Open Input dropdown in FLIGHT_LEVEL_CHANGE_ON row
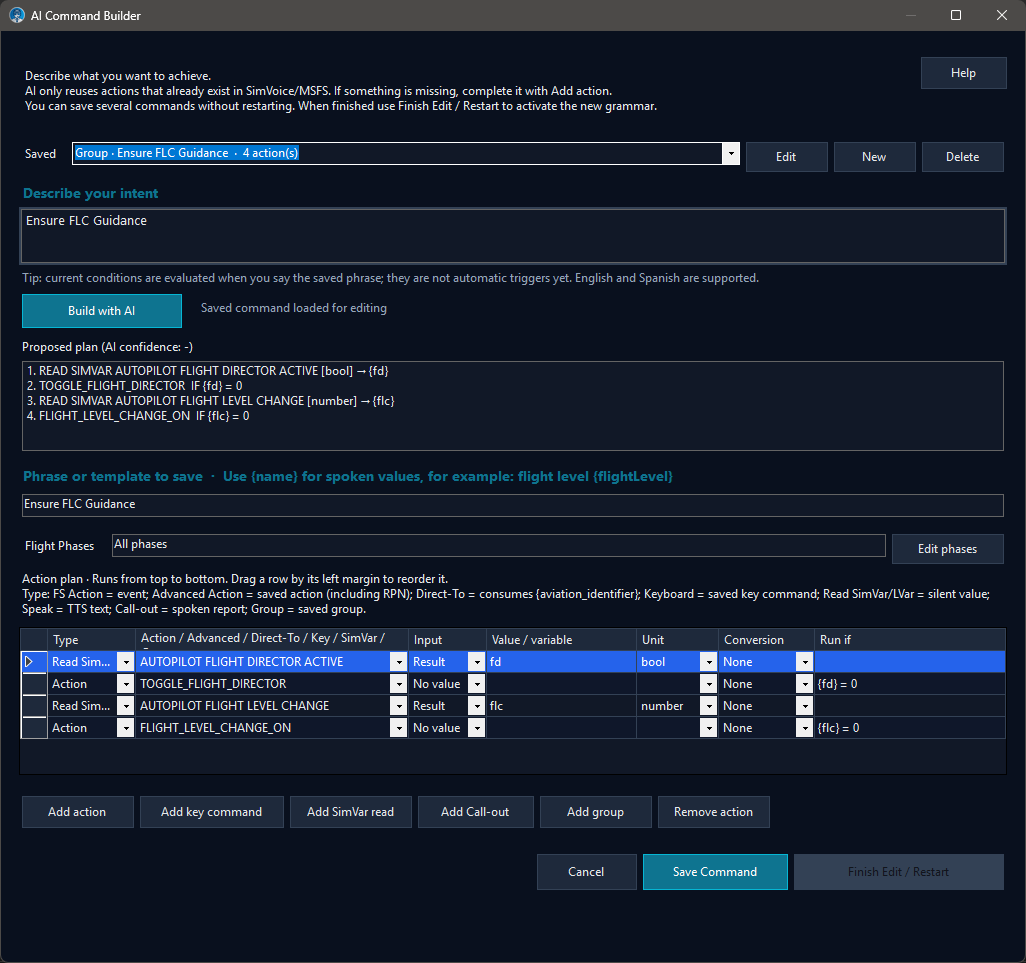 click(477, 728)
